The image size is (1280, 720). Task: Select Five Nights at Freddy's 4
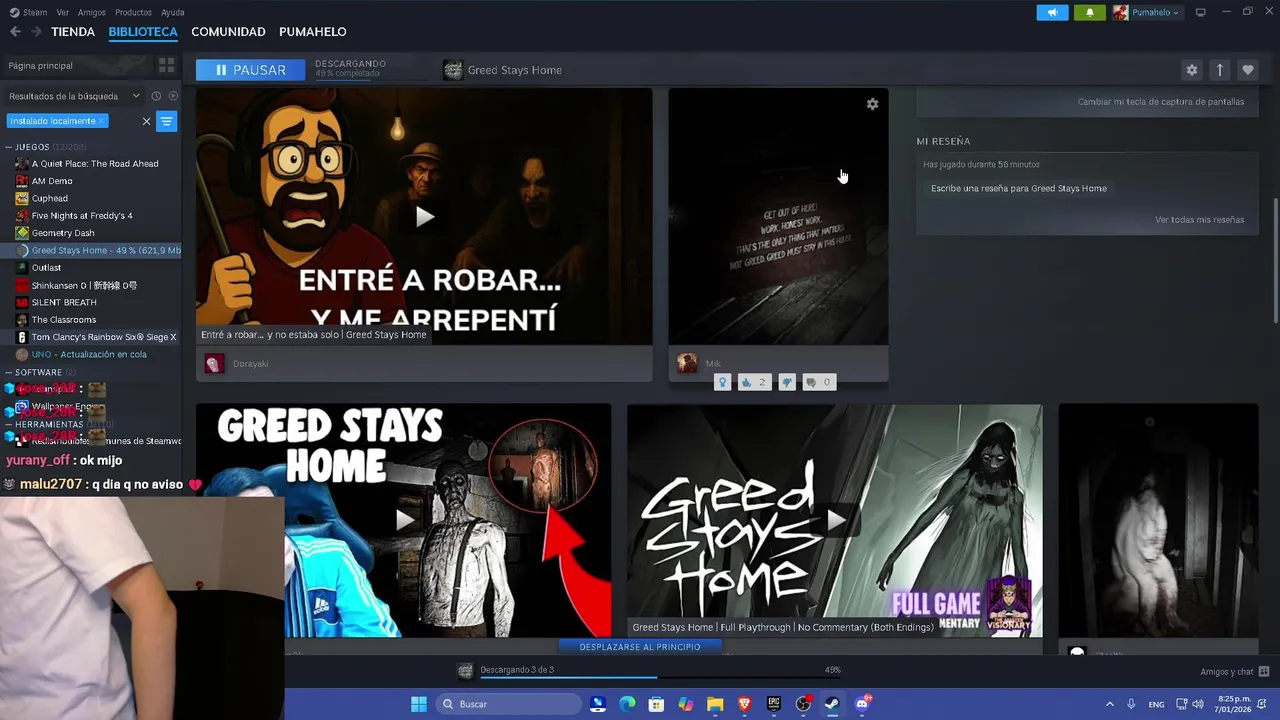point(82,216)
